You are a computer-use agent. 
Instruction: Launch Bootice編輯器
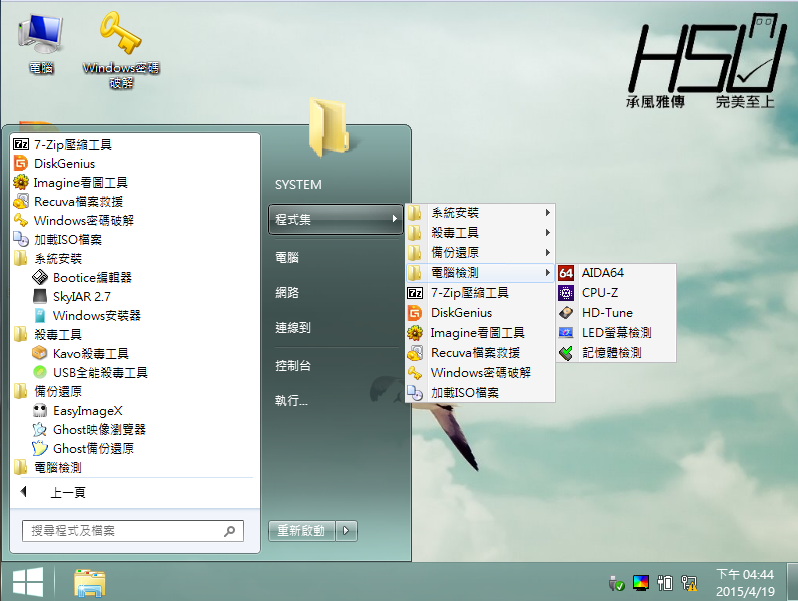pos(135,277)
